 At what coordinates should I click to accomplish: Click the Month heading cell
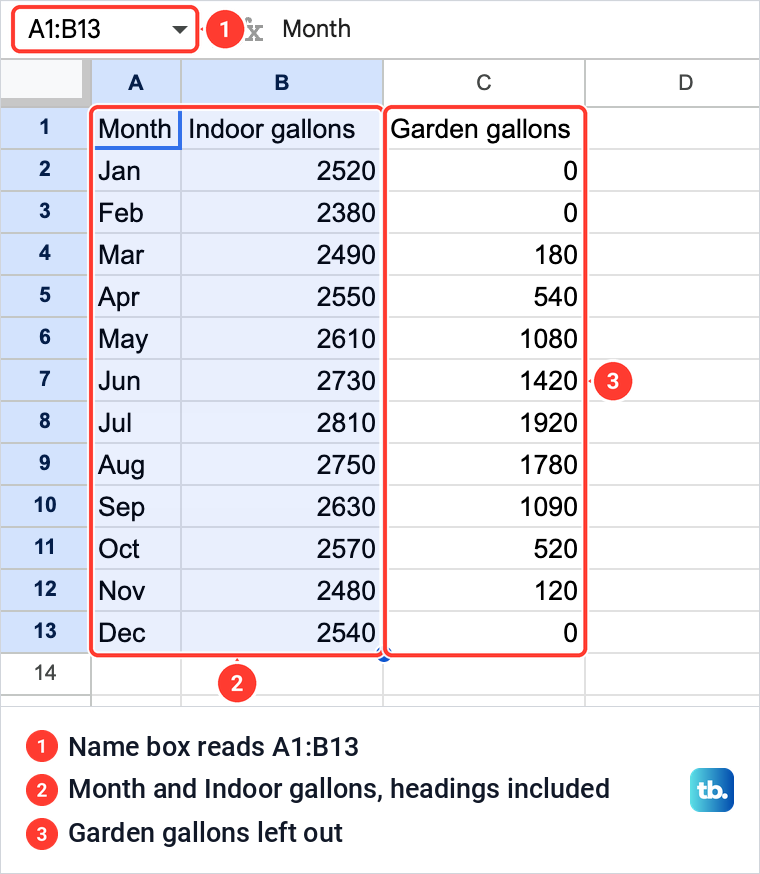pos(137,129)
